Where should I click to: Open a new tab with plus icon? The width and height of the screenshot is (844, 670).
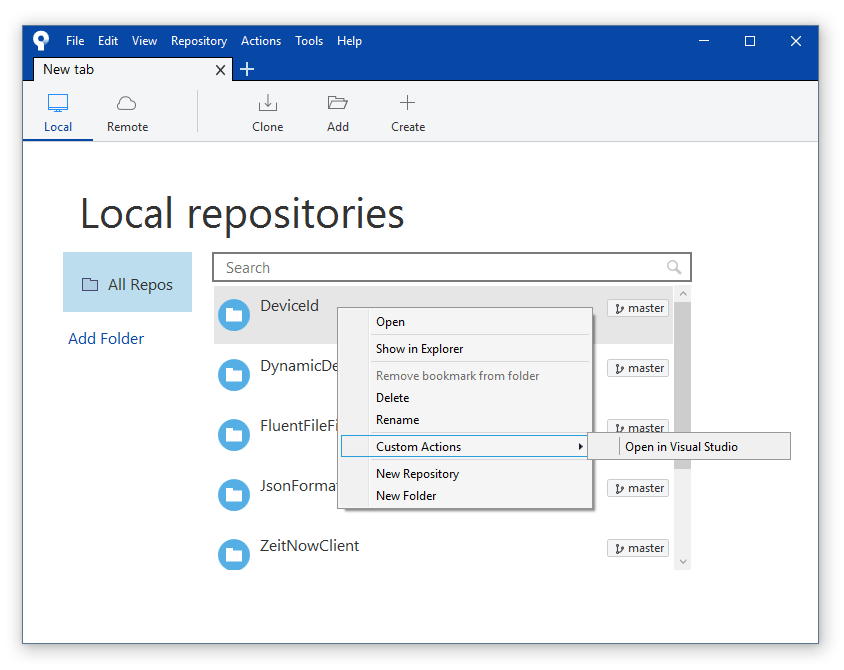point(247,69)
